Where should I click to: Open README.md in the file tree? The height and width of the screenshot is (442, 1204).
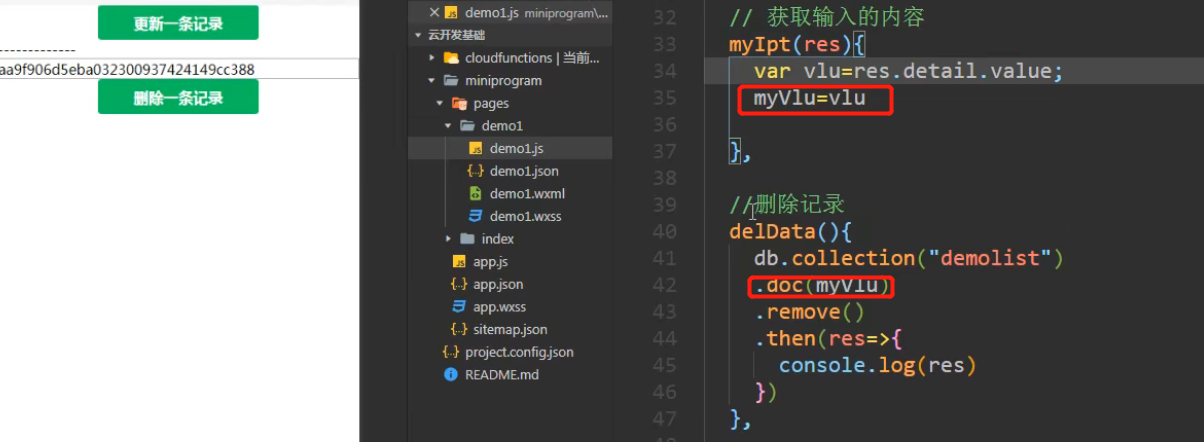pyautogui.click(x=501, y=374)
